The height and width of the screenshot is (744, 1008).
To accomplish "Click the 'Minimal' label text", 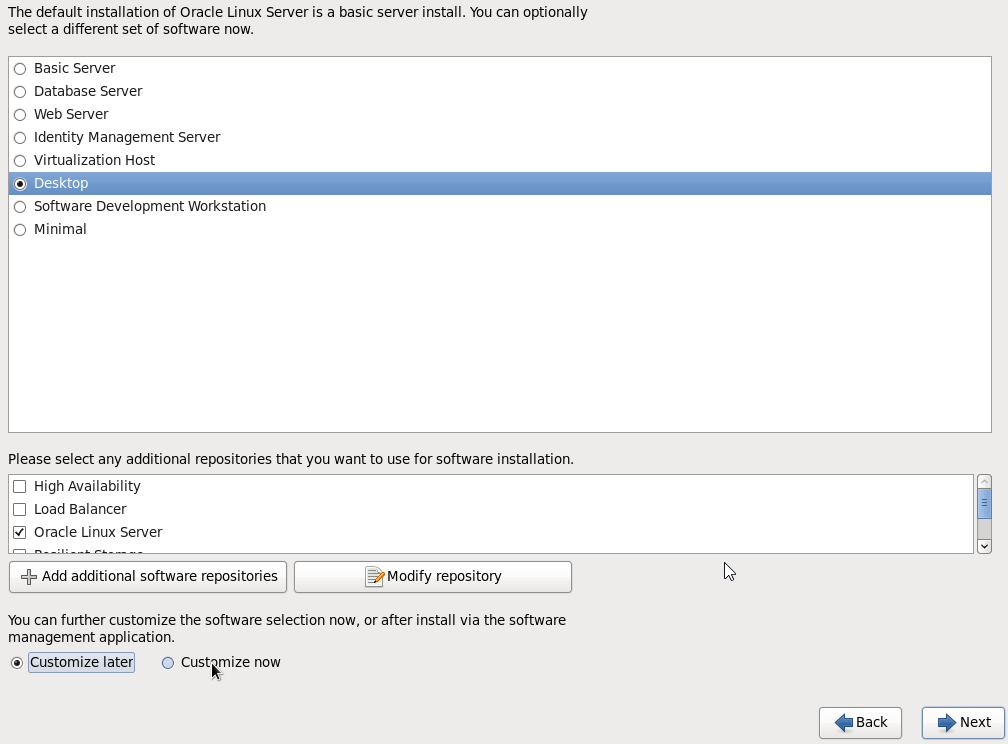I will coord(60,230).
